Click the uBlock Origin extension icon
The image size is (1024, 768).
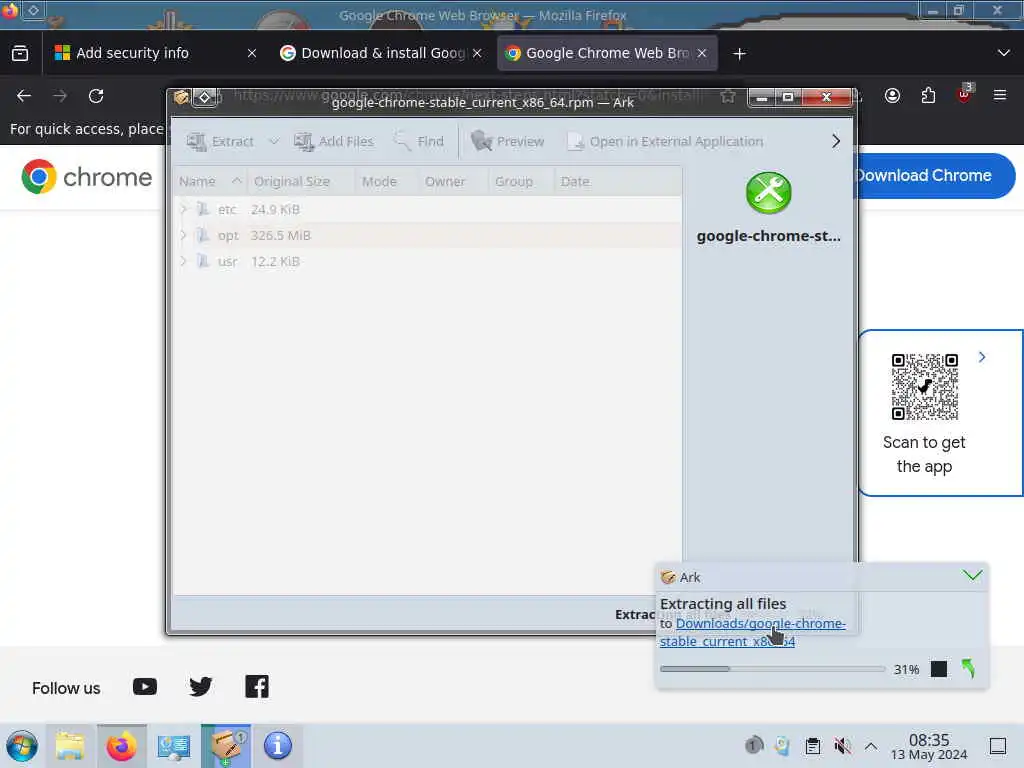click(x=964, y=95)
